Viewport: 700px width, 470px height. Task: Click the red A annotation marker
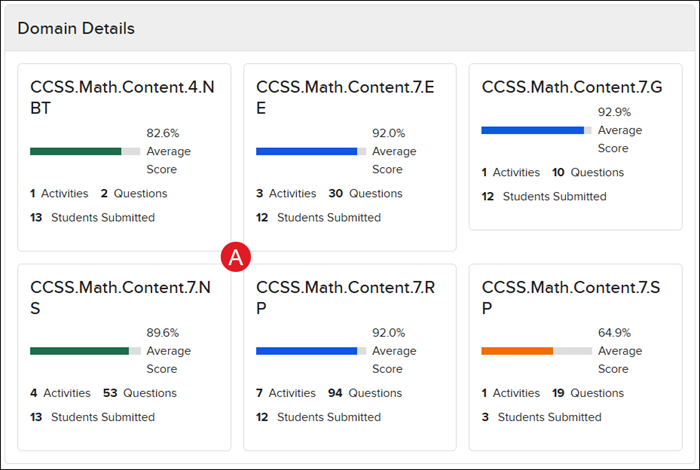coord(236,257)
